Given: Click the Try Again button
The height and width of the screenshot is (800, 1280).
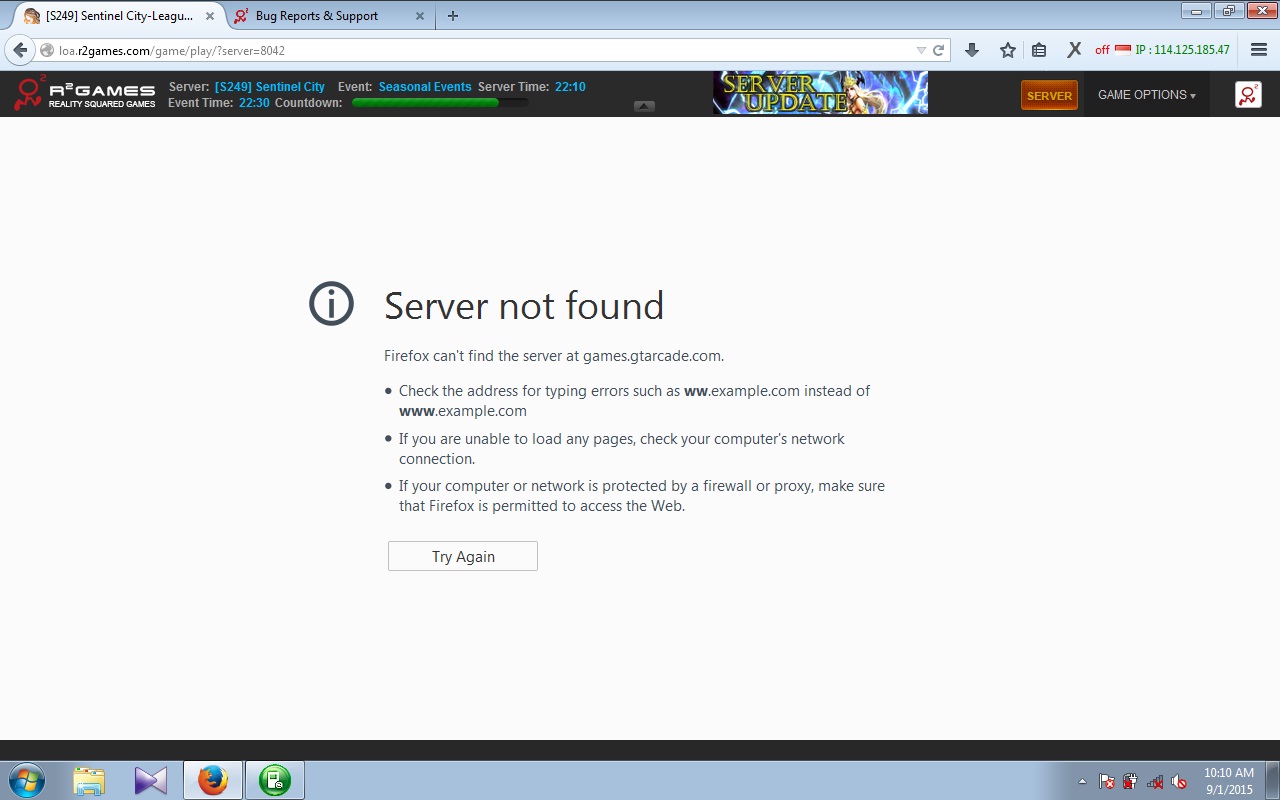Looking at the screenshot, I should (463, 556).
